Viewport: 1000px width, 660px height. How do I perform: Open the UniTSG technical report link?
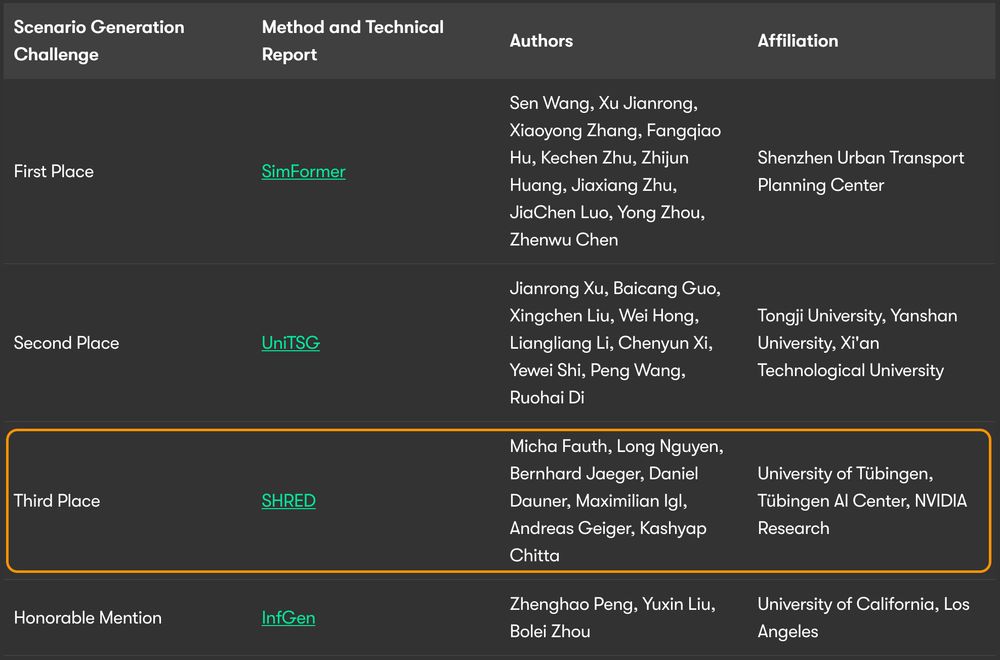(x=290, y=343)
